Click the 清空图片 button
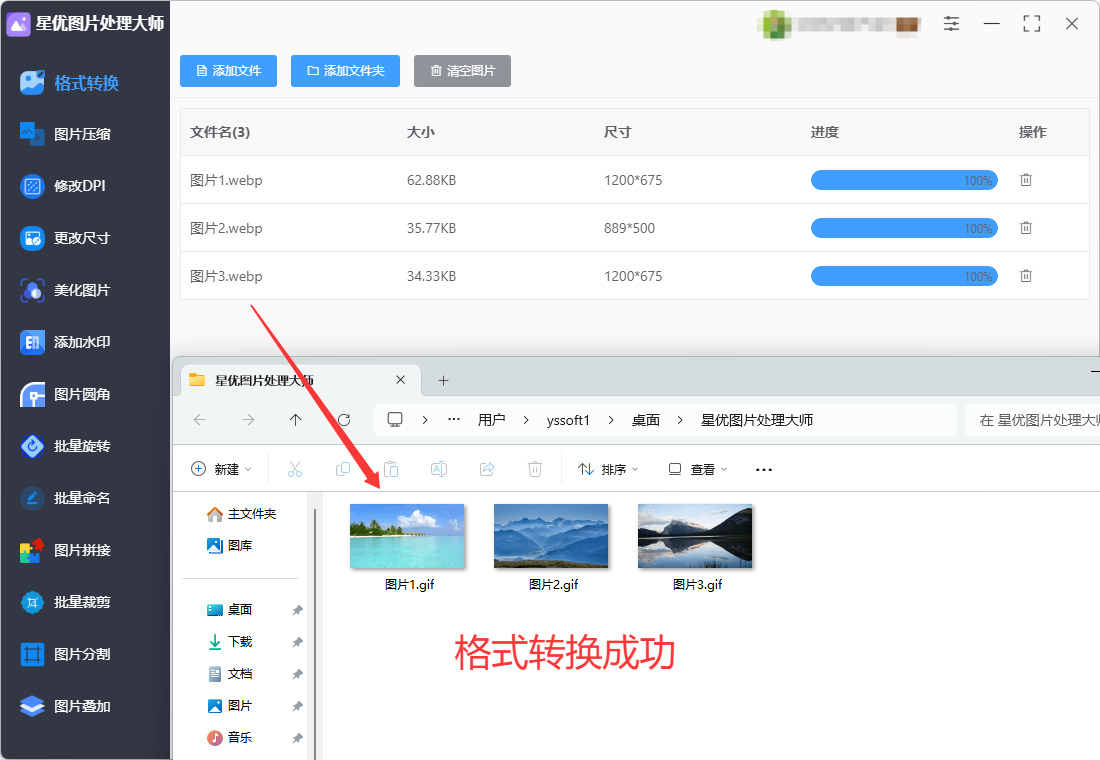 point(462,71)
